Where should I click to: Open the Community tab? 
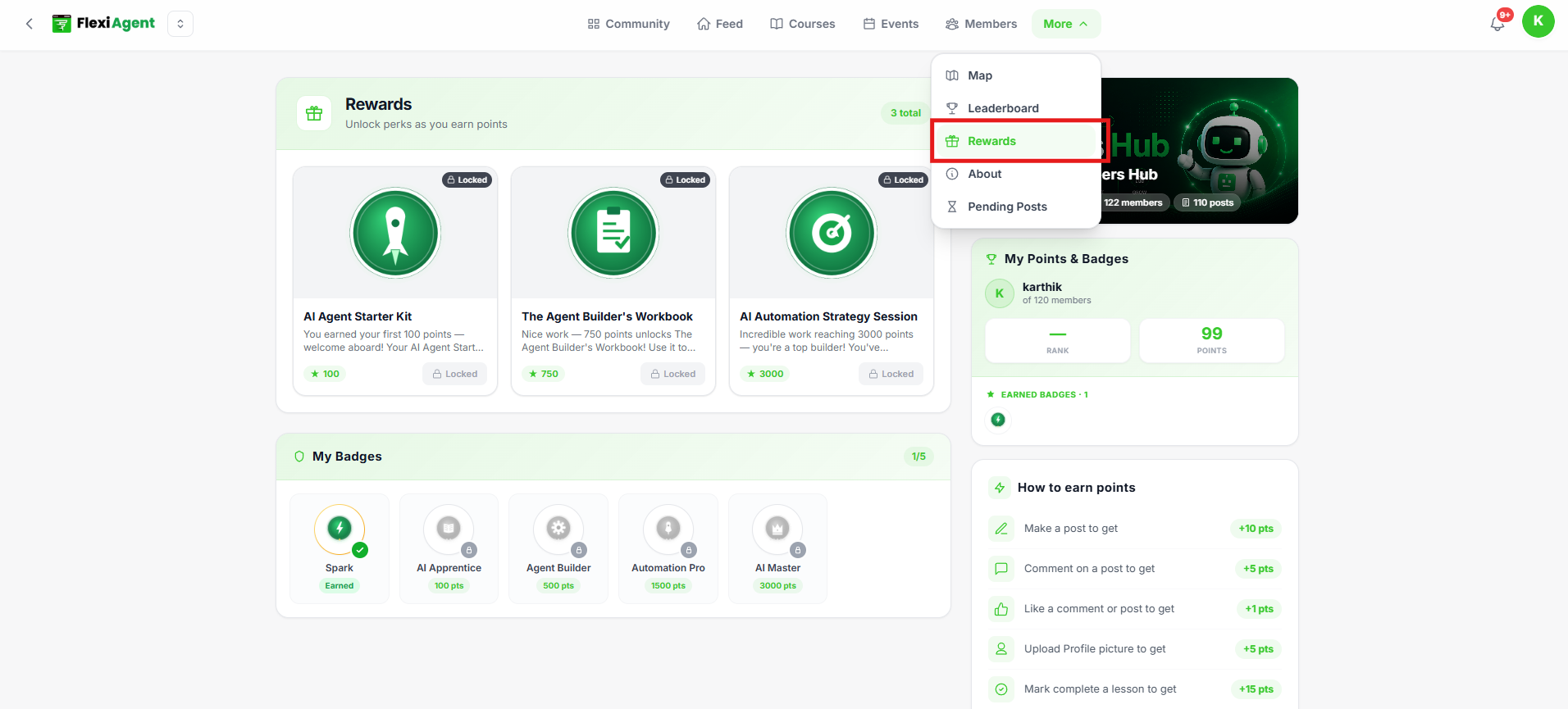coord(628,24)
